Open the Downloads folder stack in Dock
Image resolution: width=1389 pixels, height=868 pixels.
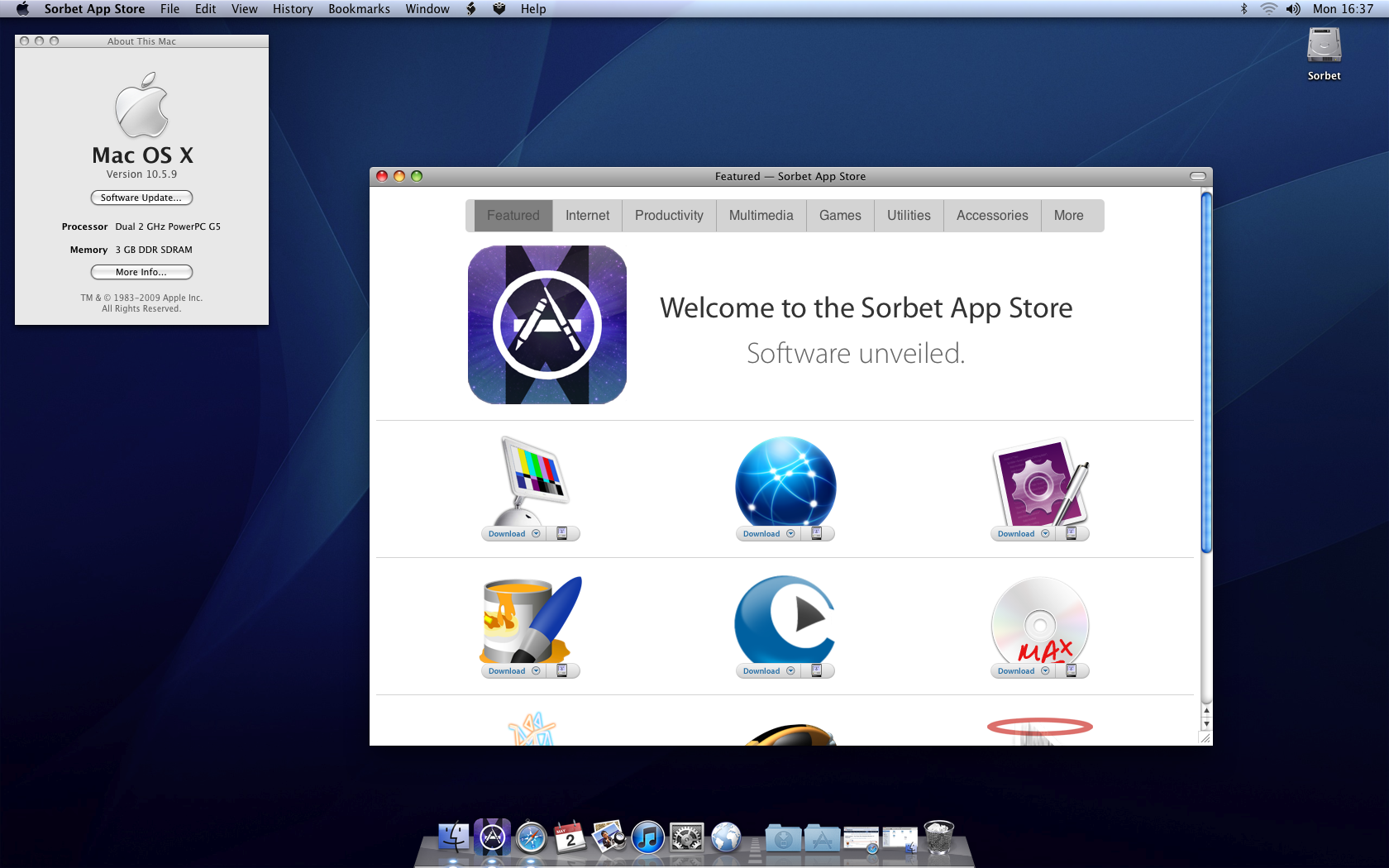pos(783,838)
